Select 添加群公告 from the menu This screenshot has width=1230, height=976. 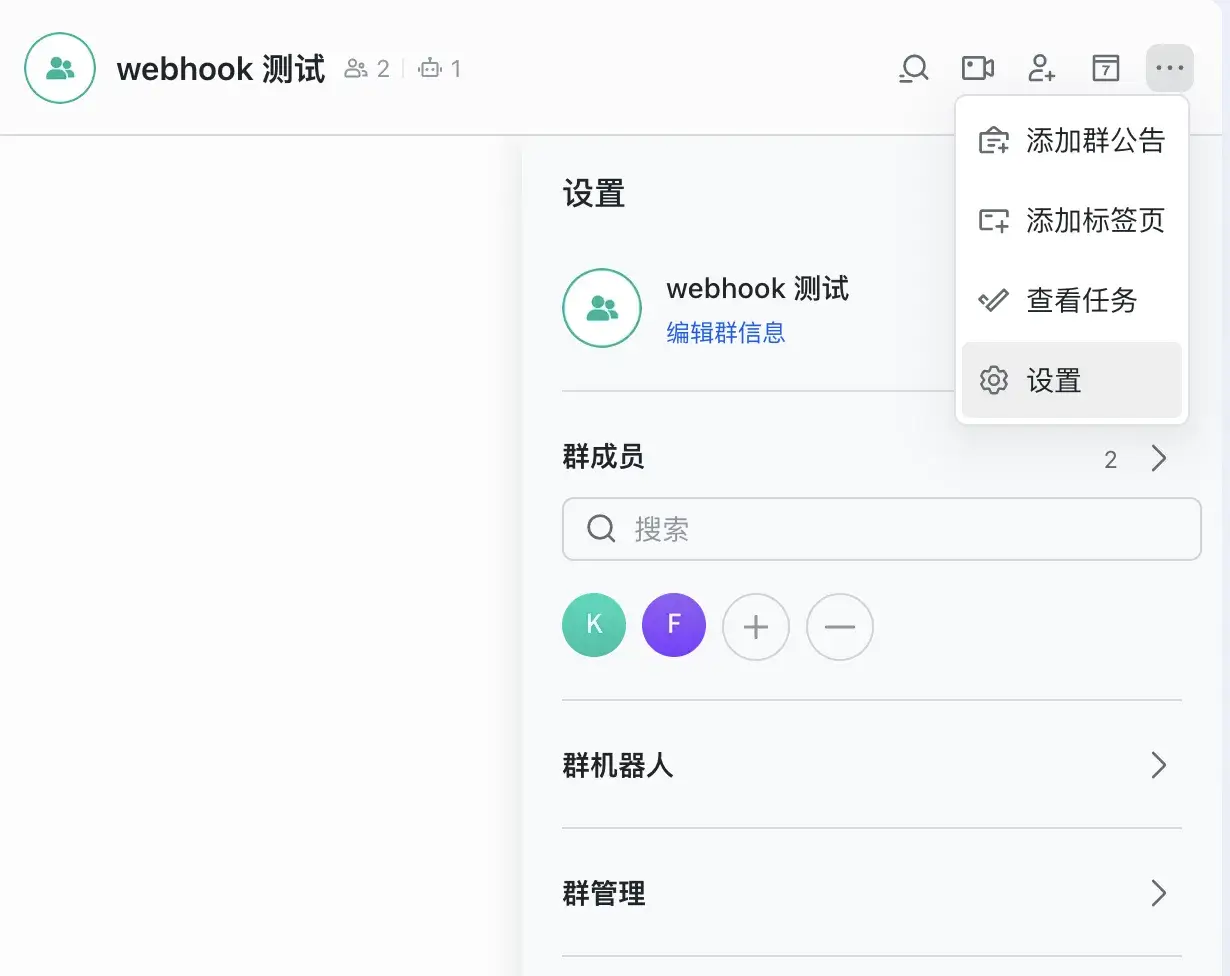tap(1071, 141)
